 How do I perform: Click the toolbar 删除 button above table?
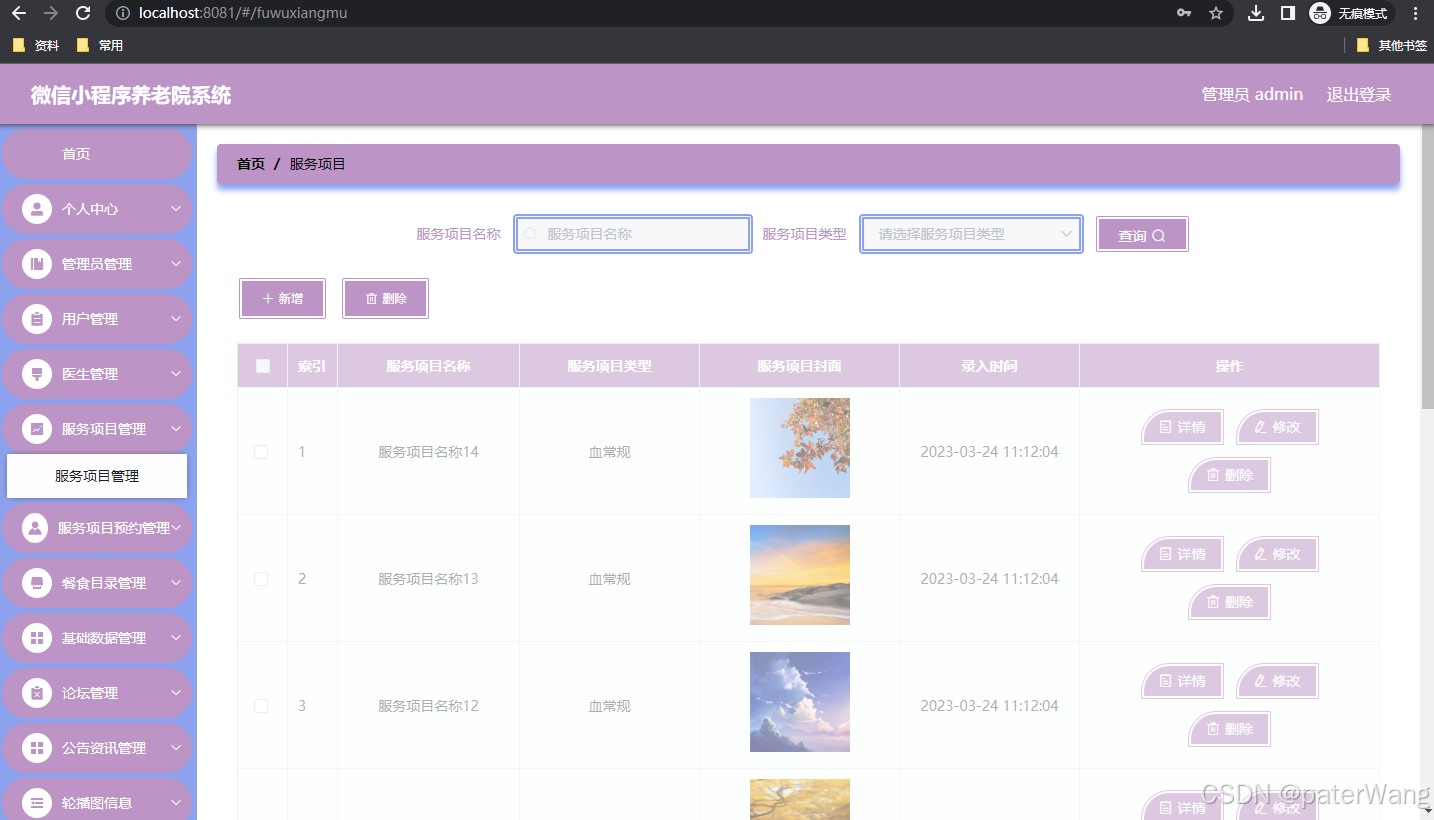[385, 299]
